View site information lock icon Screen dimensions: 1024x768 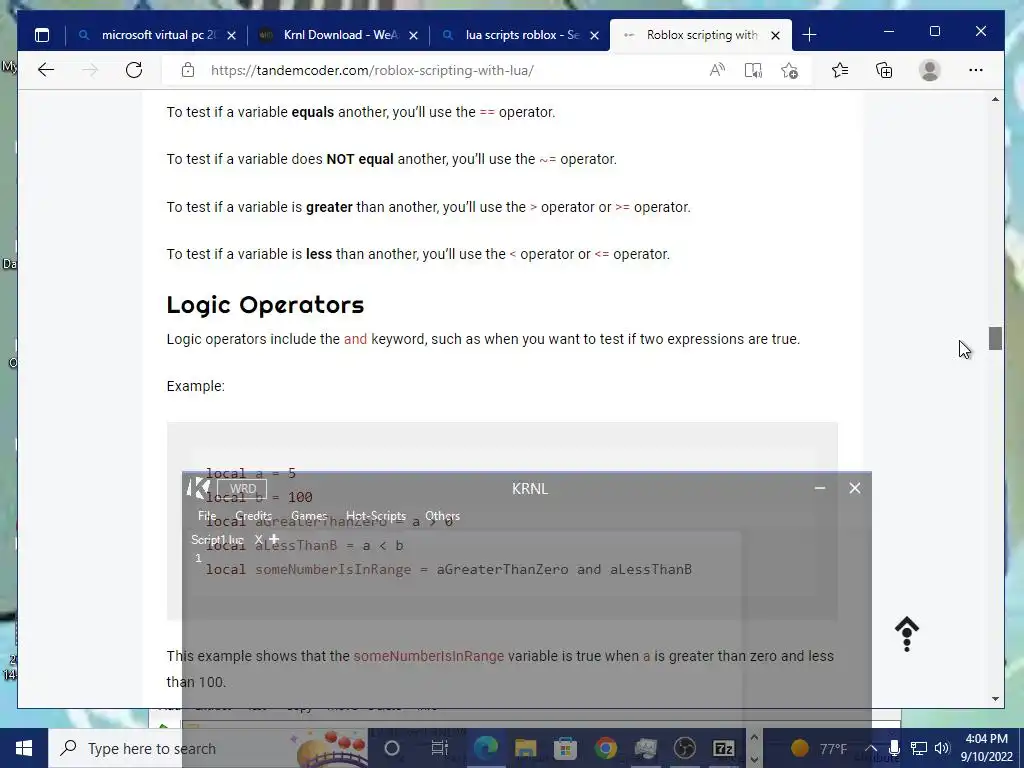point(188,70)
